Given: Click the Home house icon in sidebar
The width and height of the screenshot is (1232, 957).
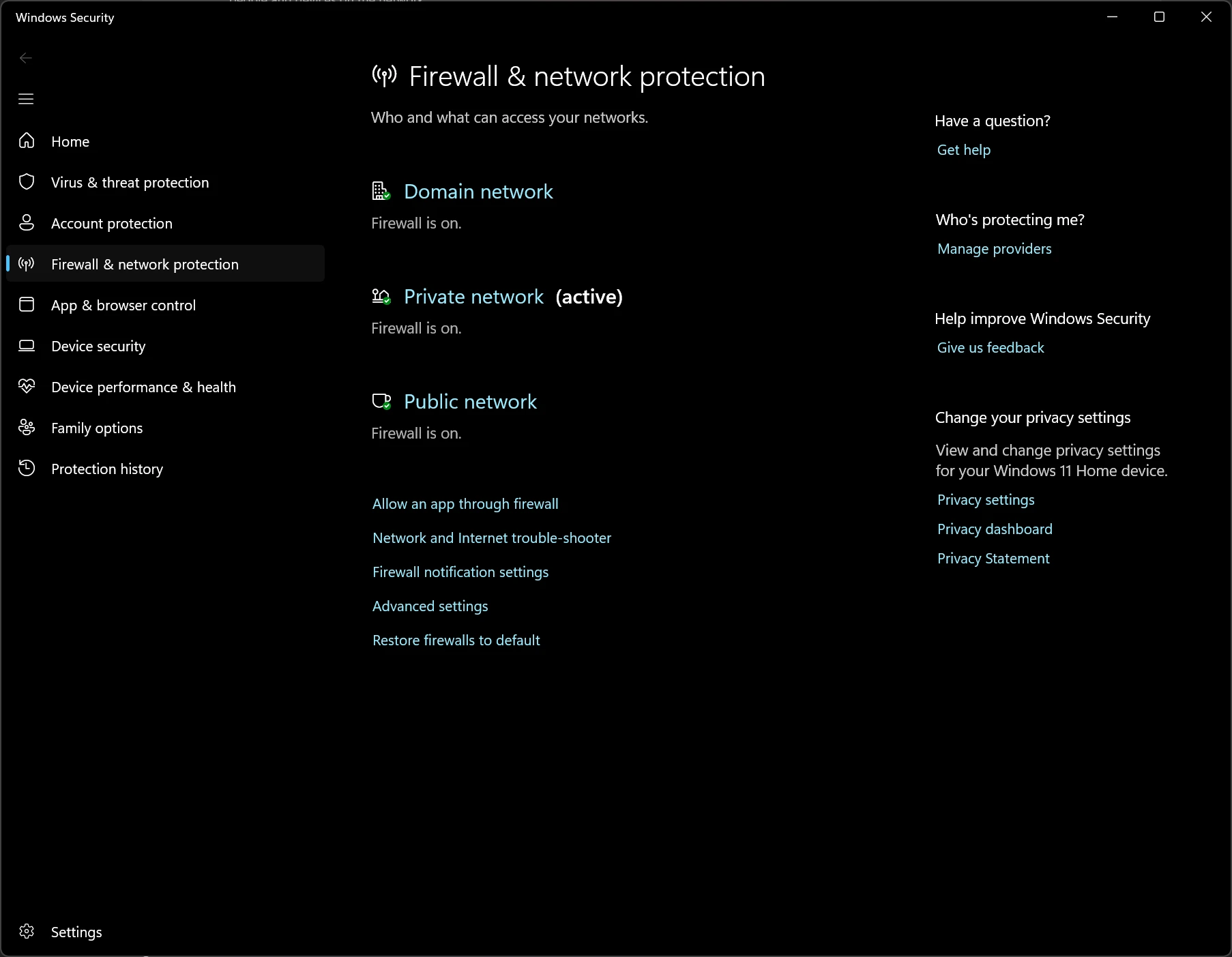Looking at the screenshot, I should (x=27, y=141).
